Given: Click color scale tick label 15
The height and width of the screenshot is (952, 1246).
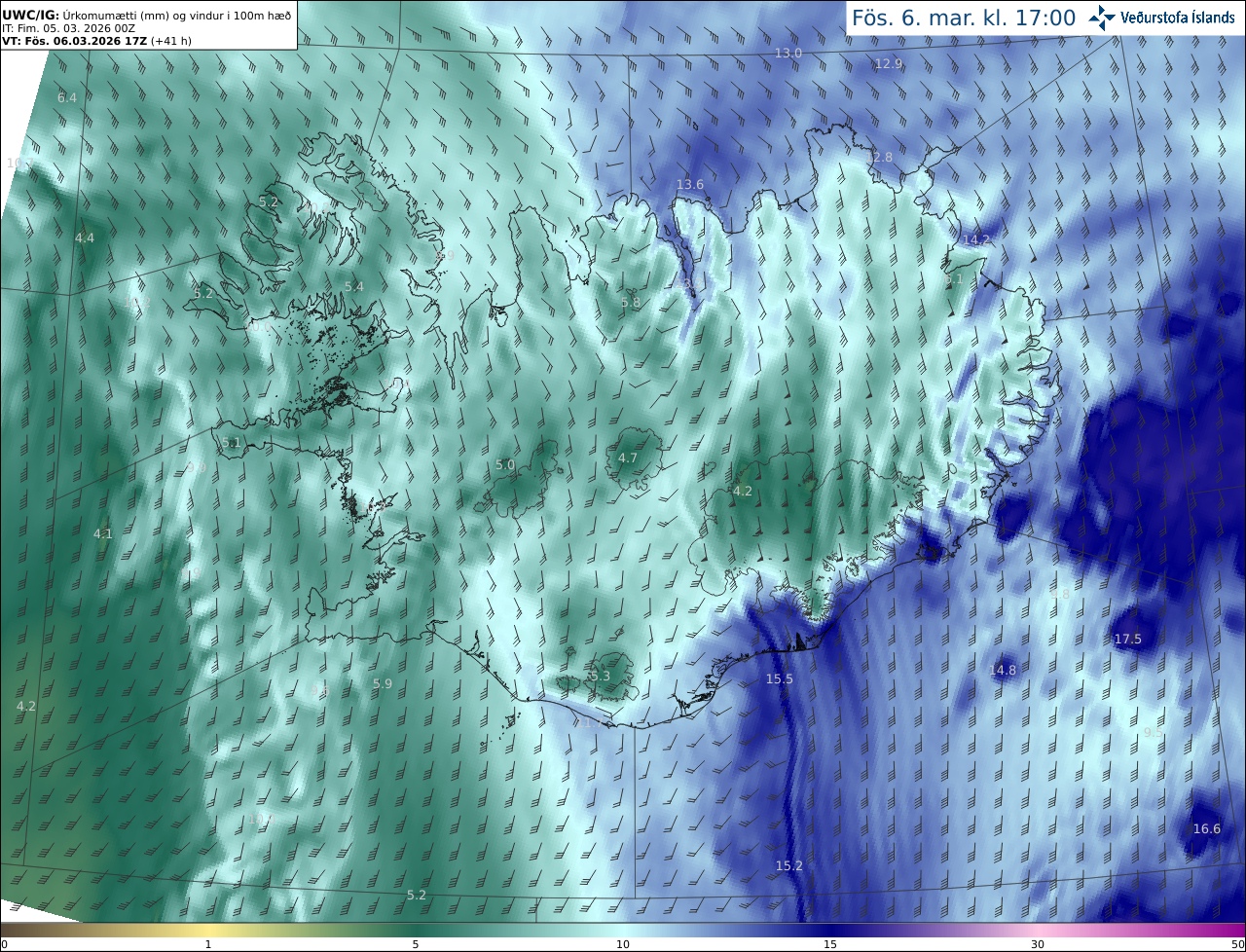Looking at the screenshot, I should (x=830, y=944).
